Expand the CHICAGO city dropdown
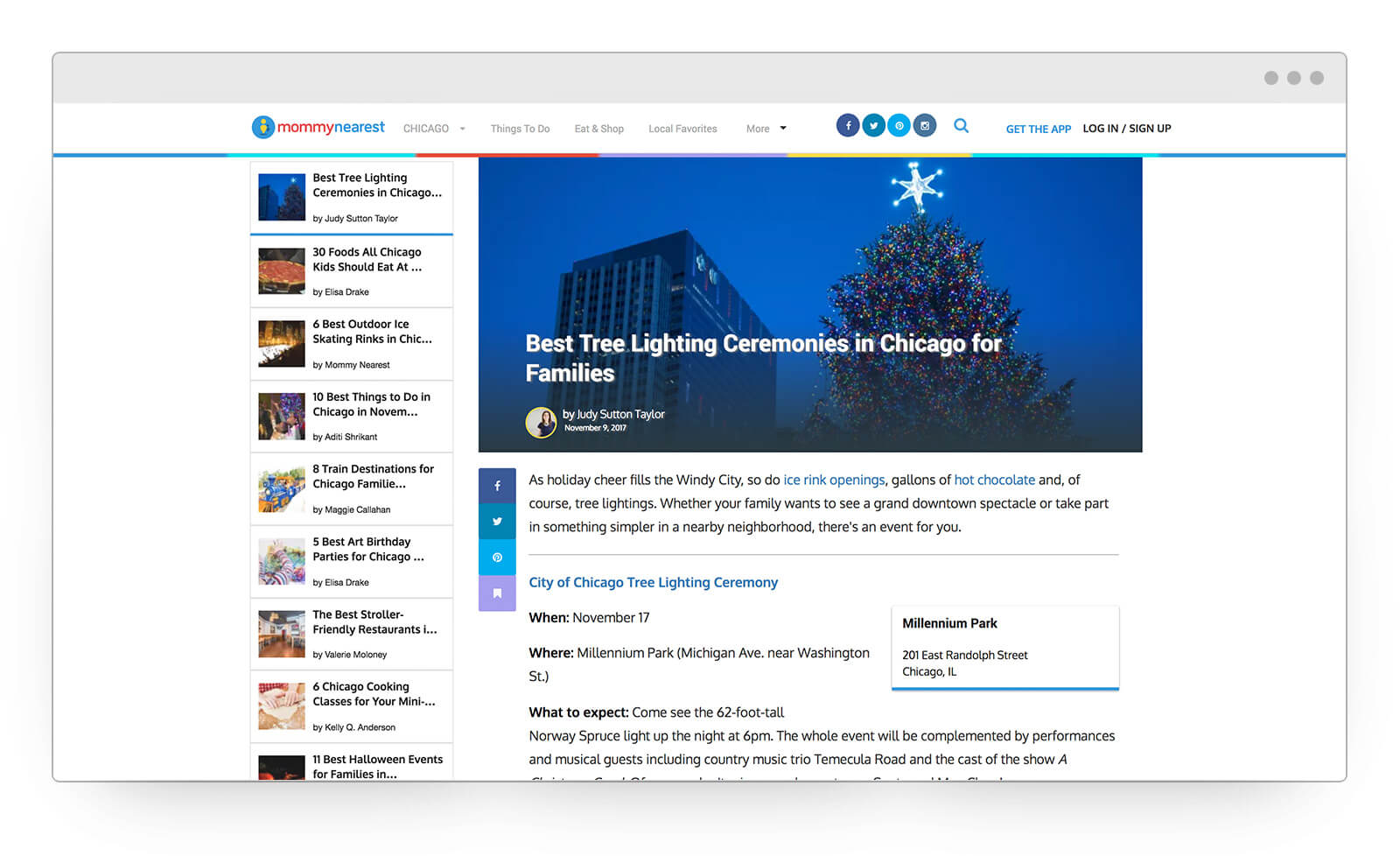The width and height of the screenshot is (1400, 856). (434, 129)
